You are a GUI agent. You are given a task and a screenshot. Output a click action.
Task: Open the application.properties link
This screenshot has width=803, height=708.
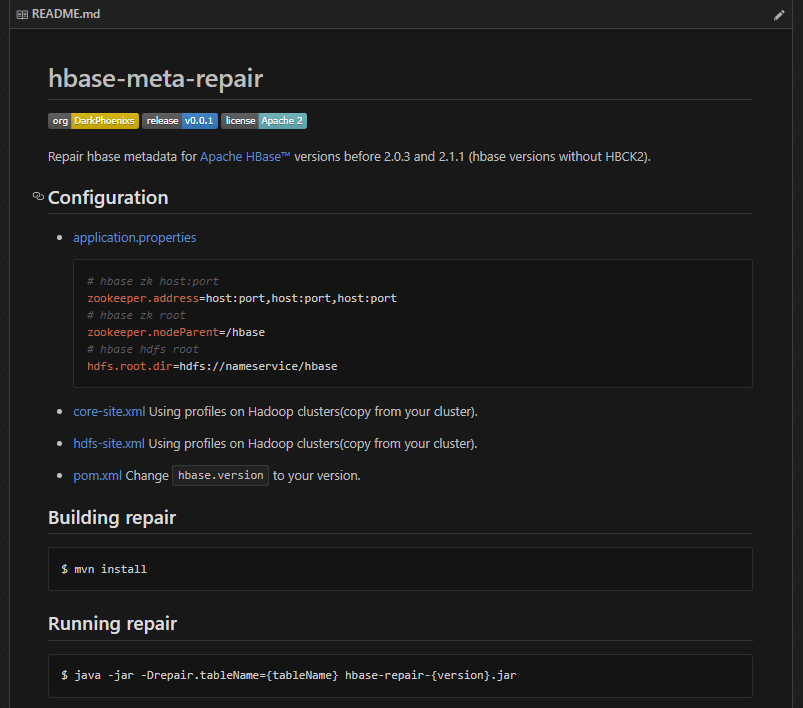(134, 238)
